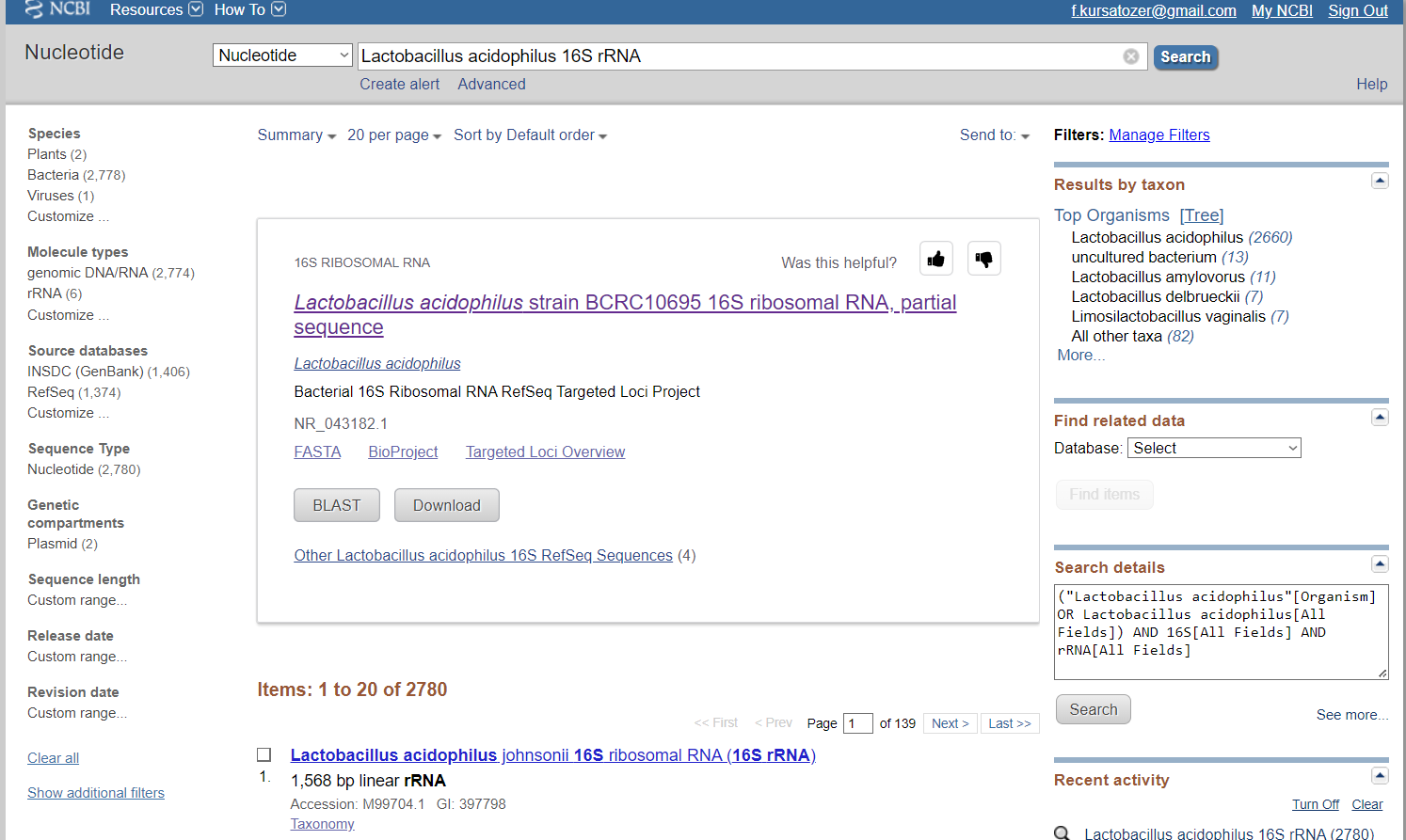Open the Send to dropdown

(x=995, y=135)
